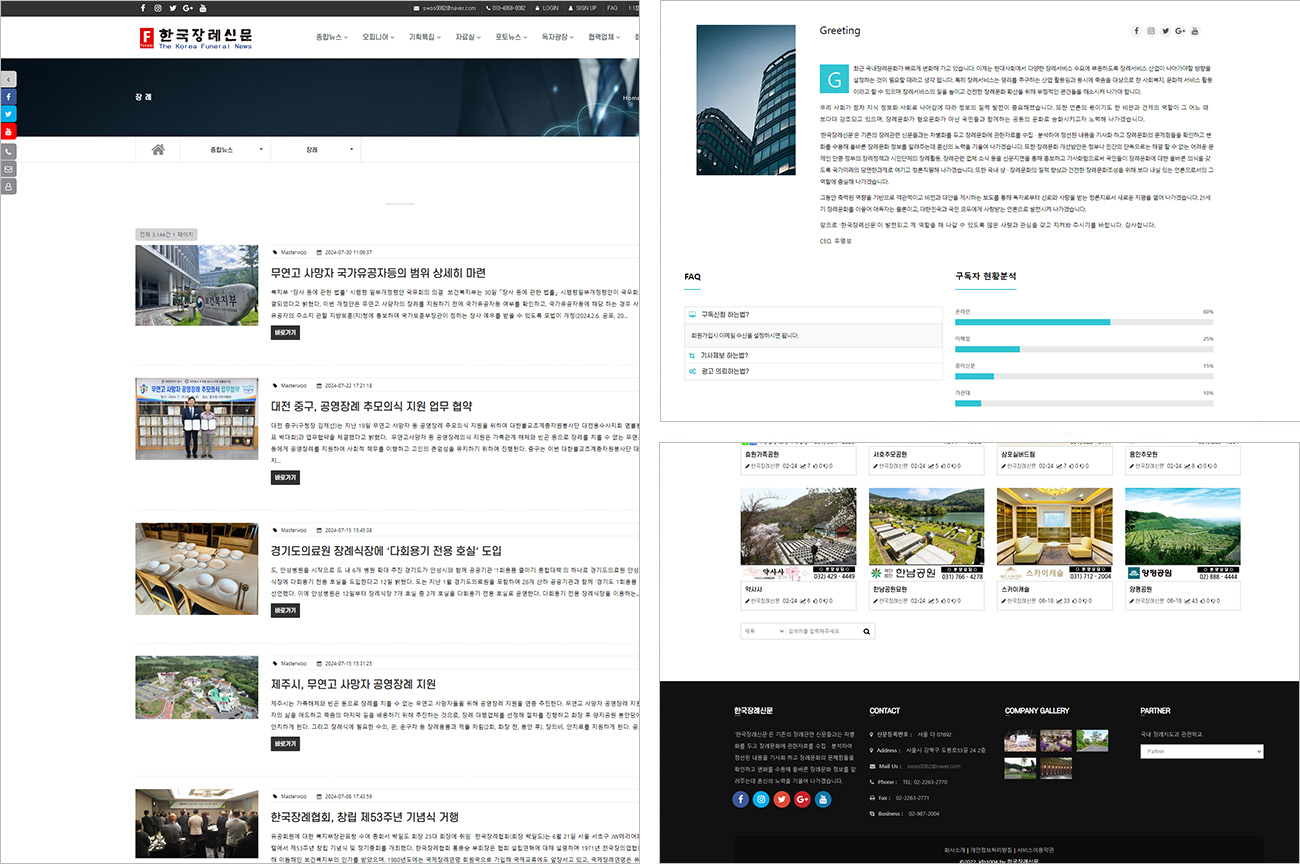
Task: Open the 종합뉴스 main menu
Action: tap(331, 37)
